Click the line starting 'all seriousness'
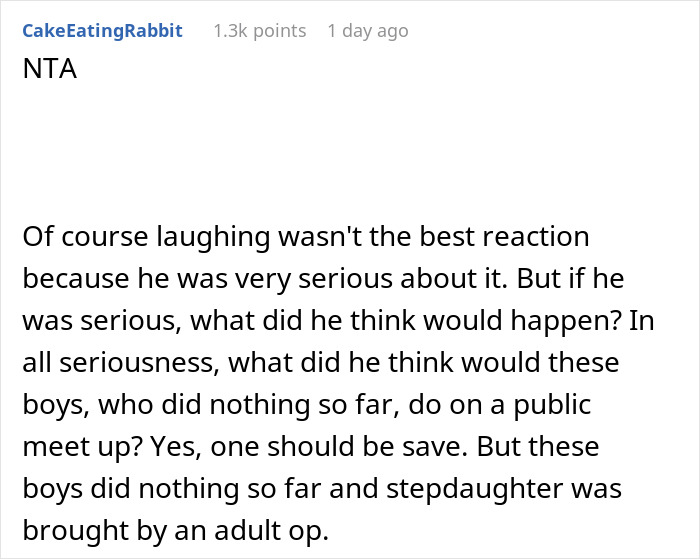 click(321, 363)
